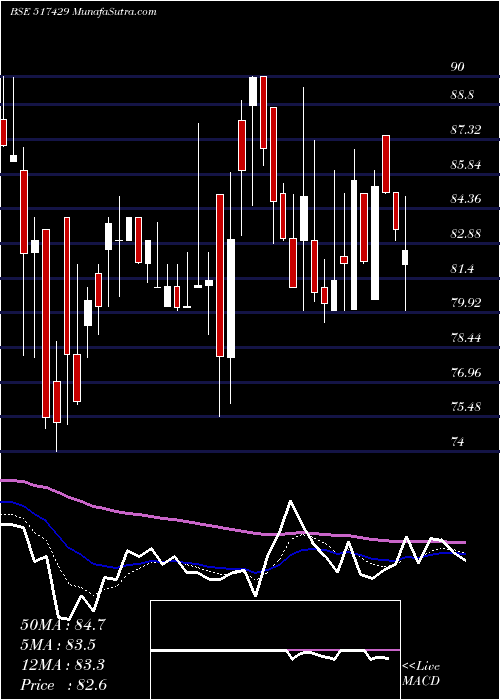Click the 90 price axis label
This screenshot has height=700, width=500.
click(x=458, y=67)
